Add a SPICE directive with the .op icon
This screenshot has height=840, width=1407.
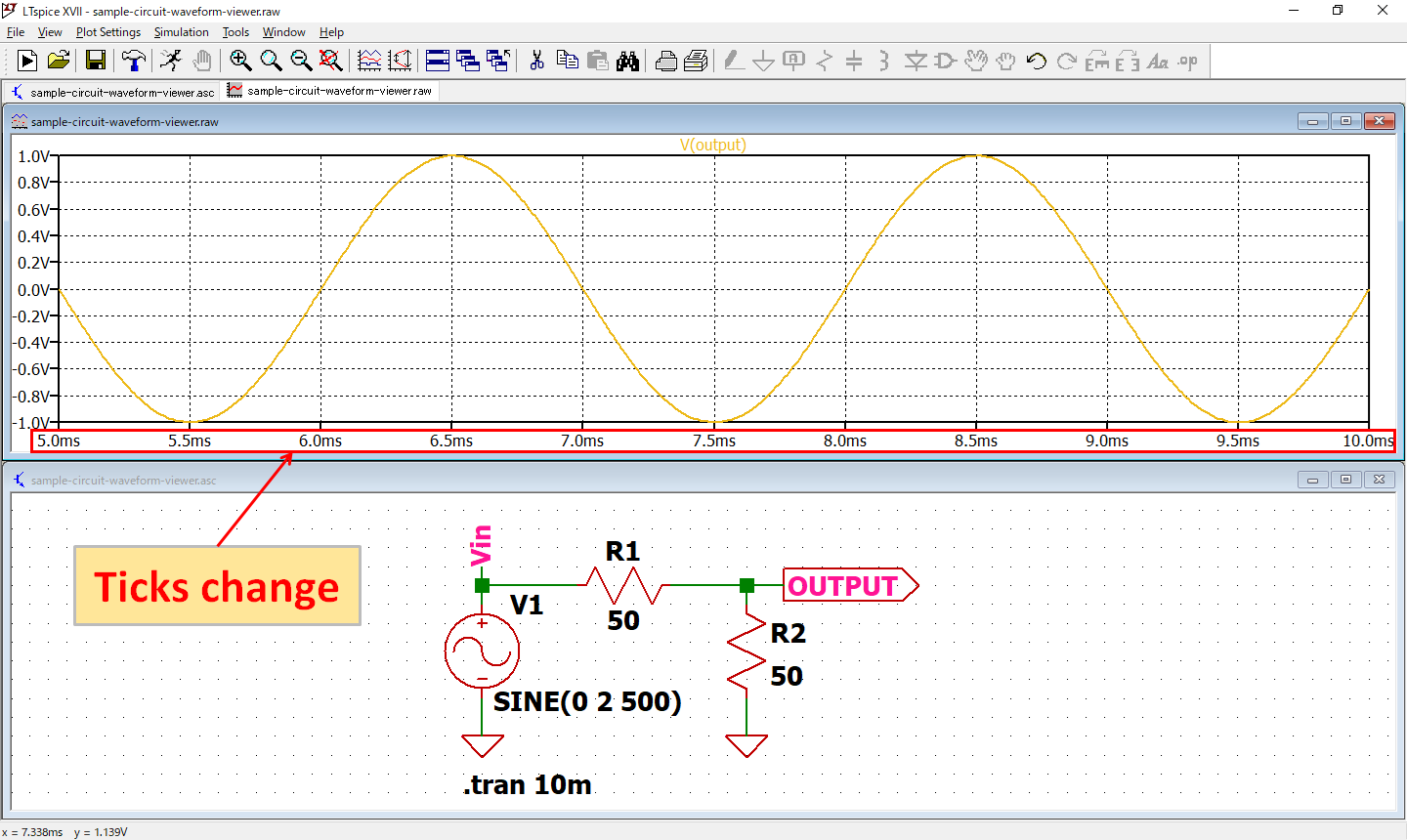click(1186, 61)
